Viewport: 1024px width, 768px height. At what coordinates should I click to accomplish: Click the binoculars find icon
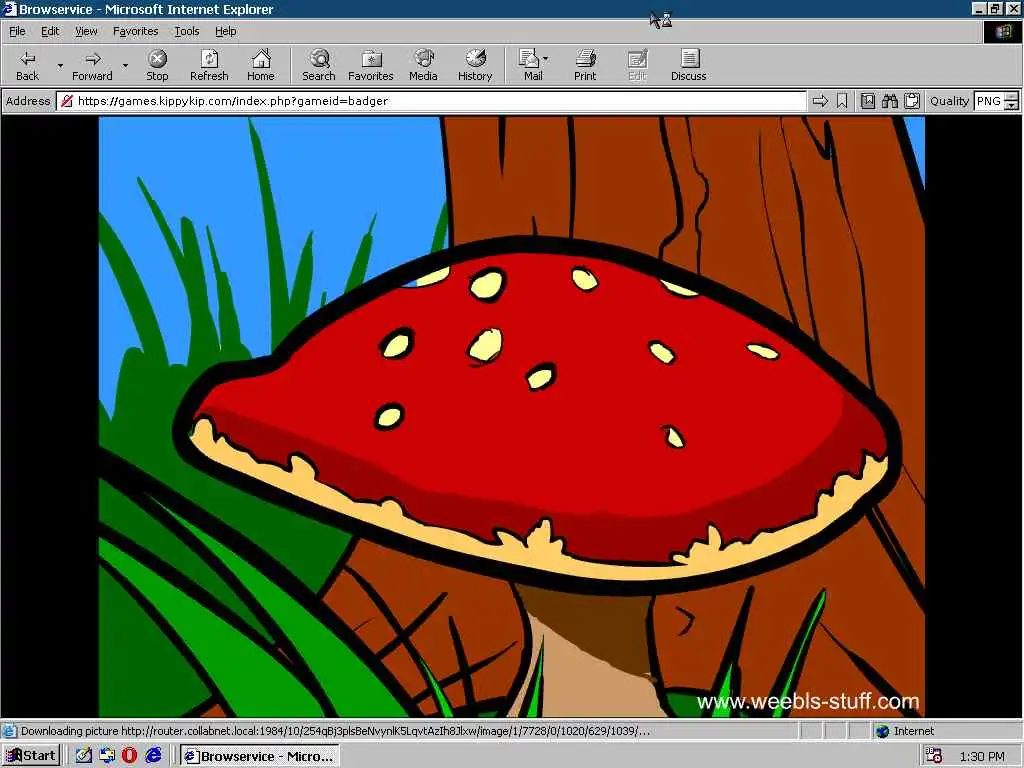tap(889, 101)
